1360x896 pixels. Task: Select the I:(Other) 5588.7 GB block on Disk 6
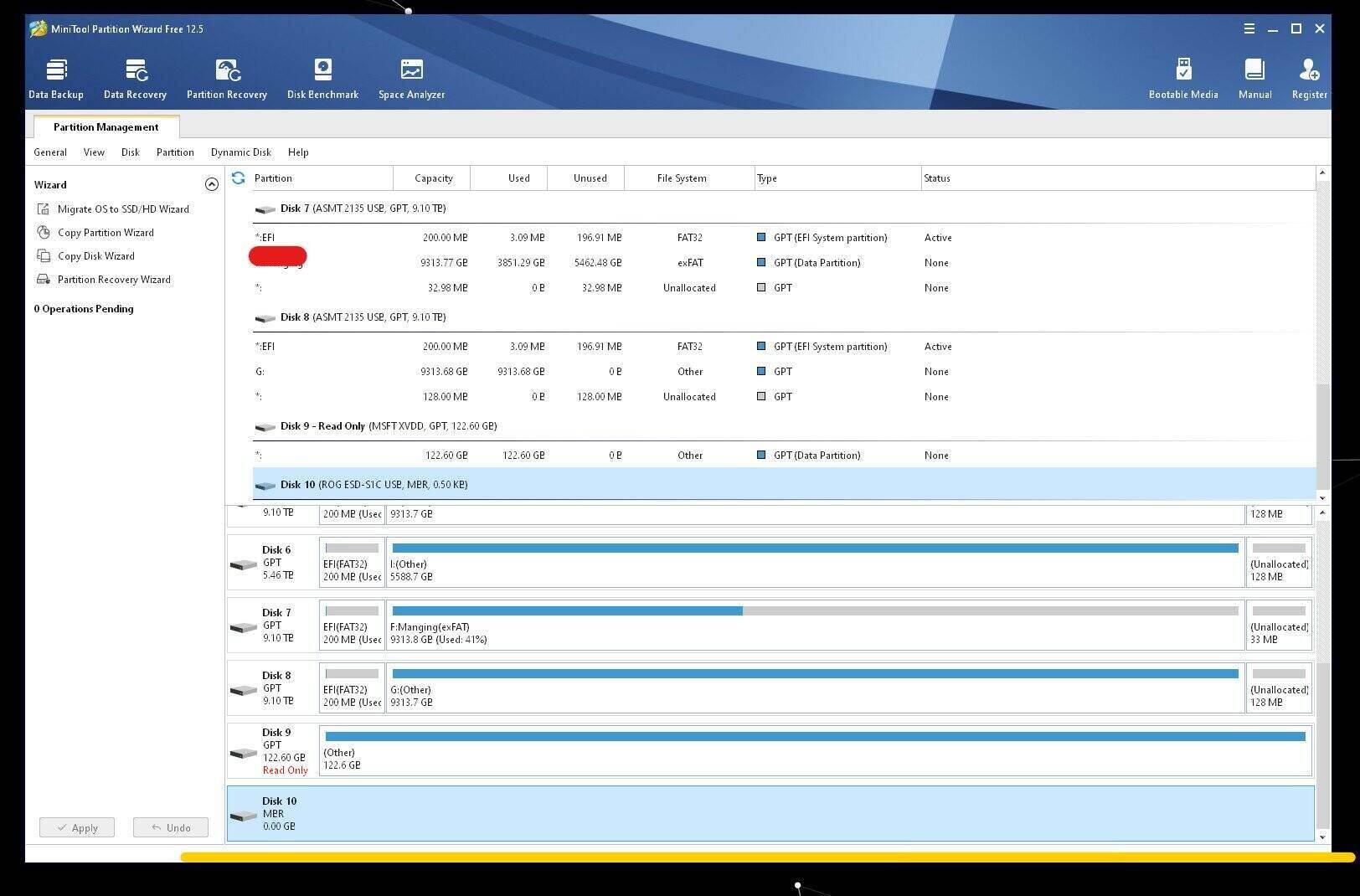pyautogui.click(x=815, y=563)
